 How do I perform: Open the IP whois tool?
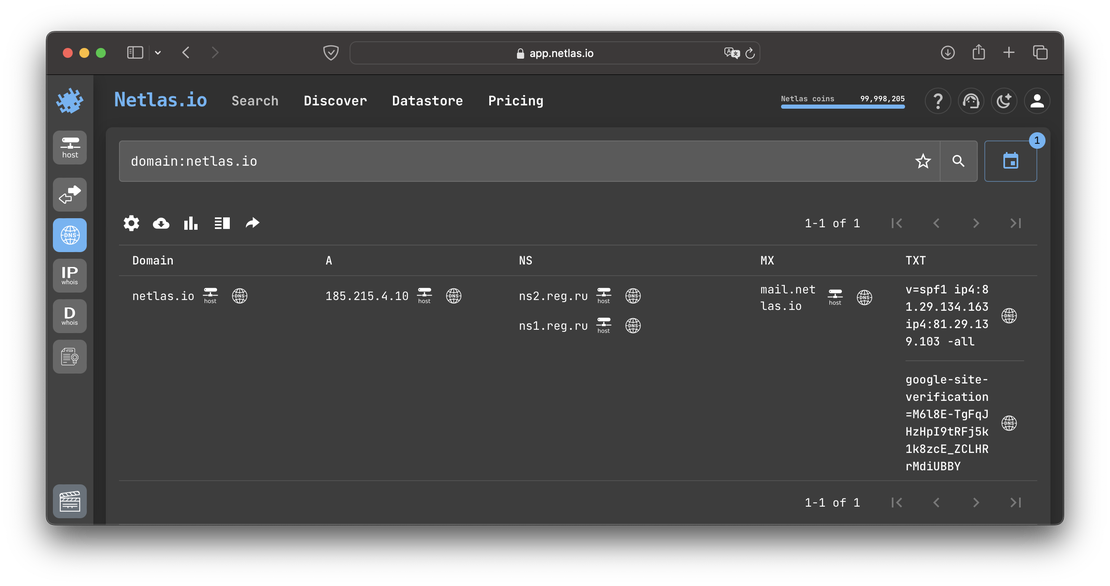[x=69, y=274]
